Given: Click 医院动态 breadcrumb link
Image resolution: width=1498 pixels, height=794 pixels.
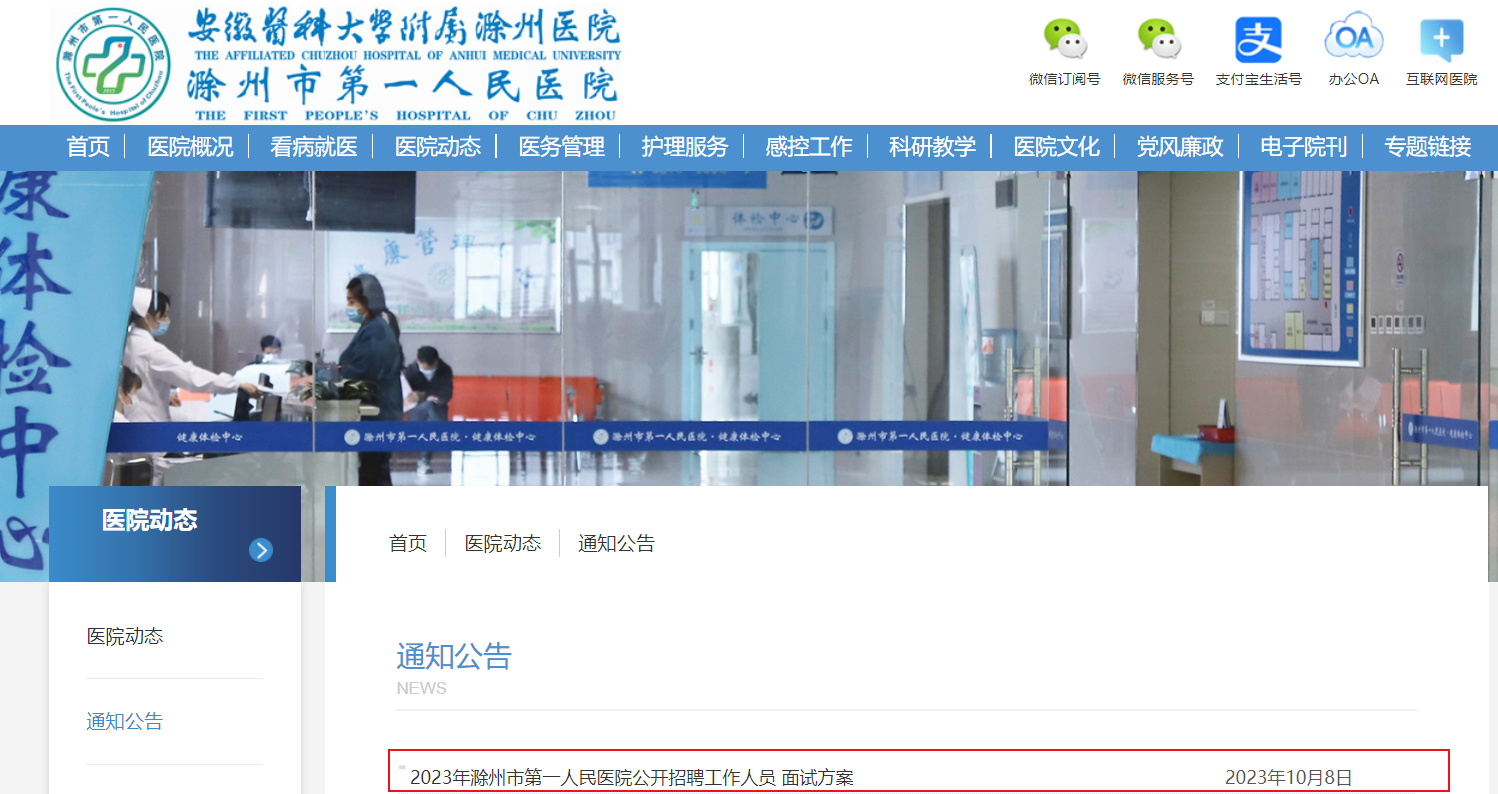Looking at the screenshot, I should pos(502,543).
